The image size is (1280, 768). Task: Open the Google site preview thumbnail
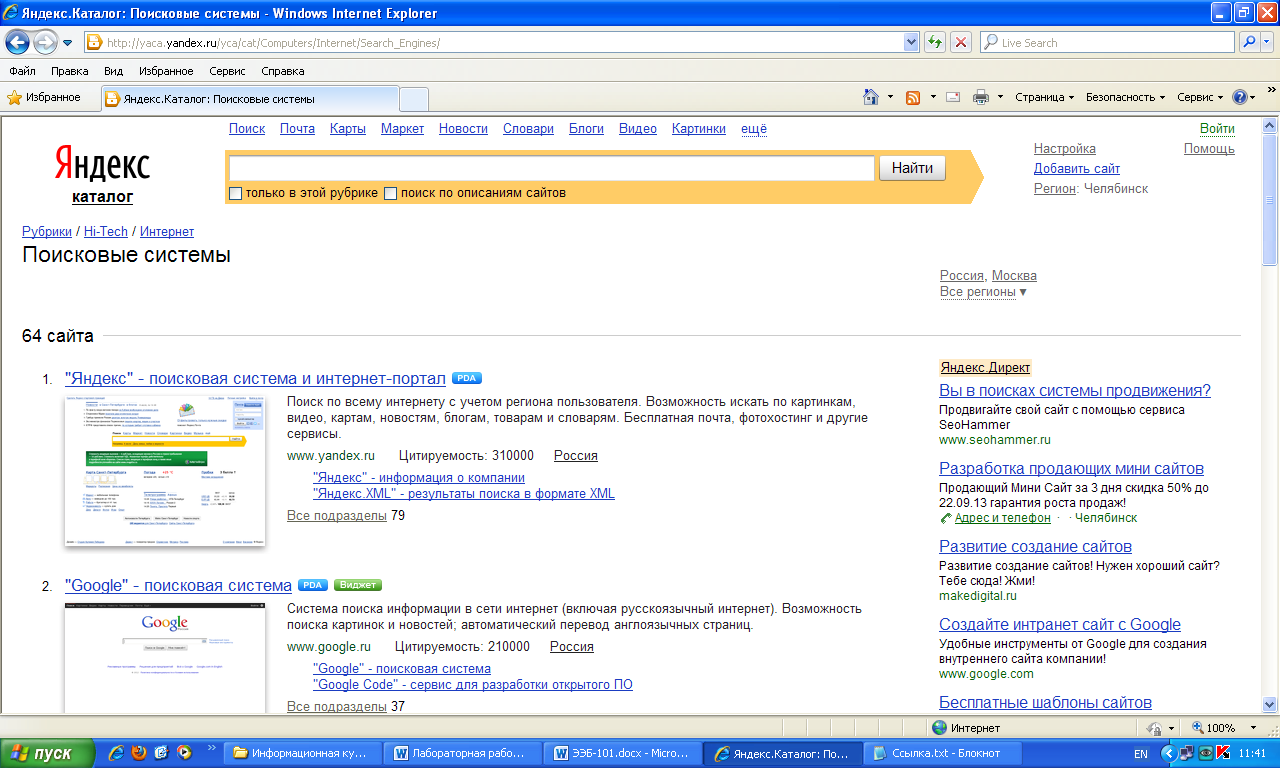pos(165,658)
